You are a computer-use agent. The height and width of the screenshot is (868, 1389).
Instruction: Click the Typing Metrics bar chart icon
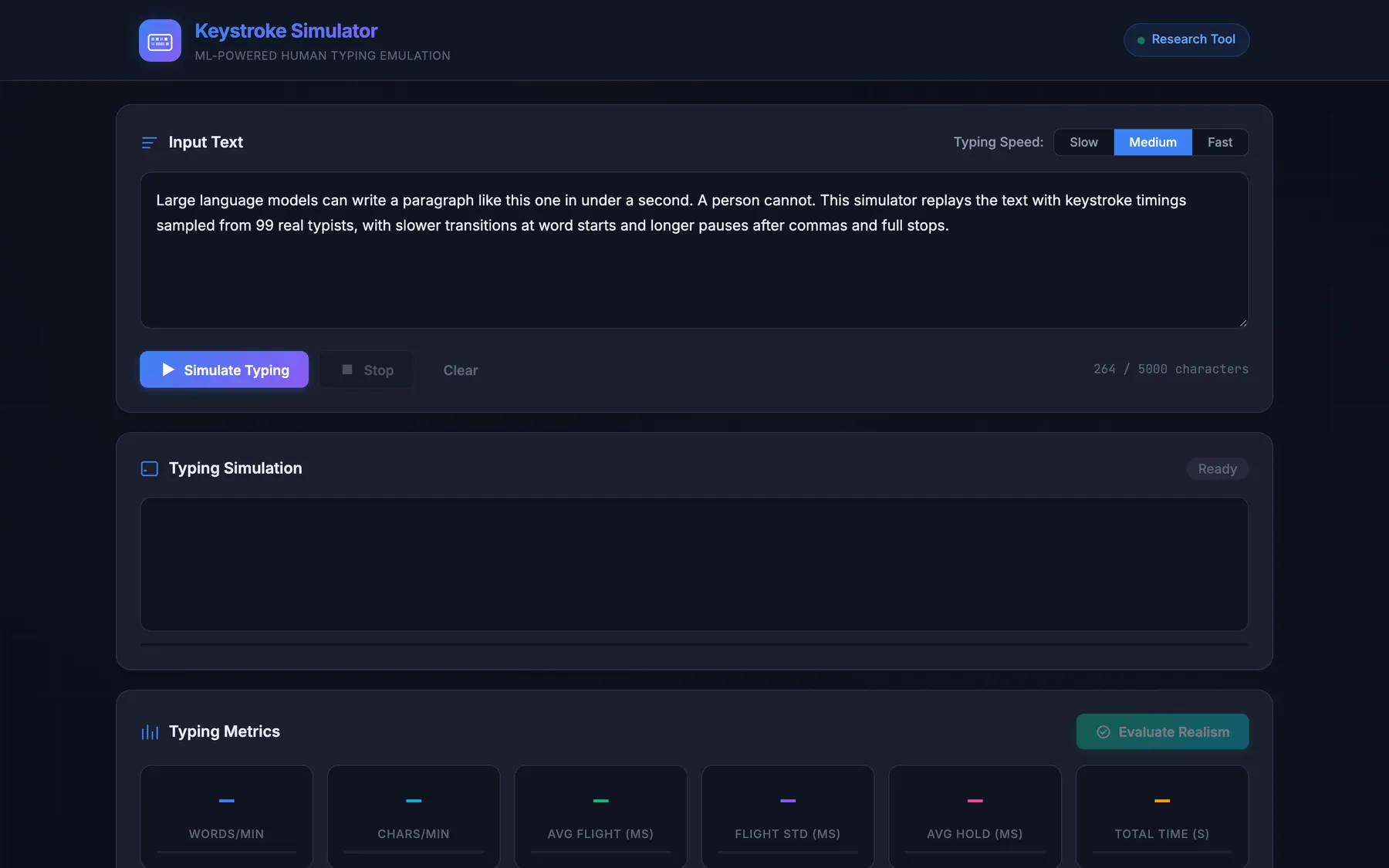click(x=150, y=732)
